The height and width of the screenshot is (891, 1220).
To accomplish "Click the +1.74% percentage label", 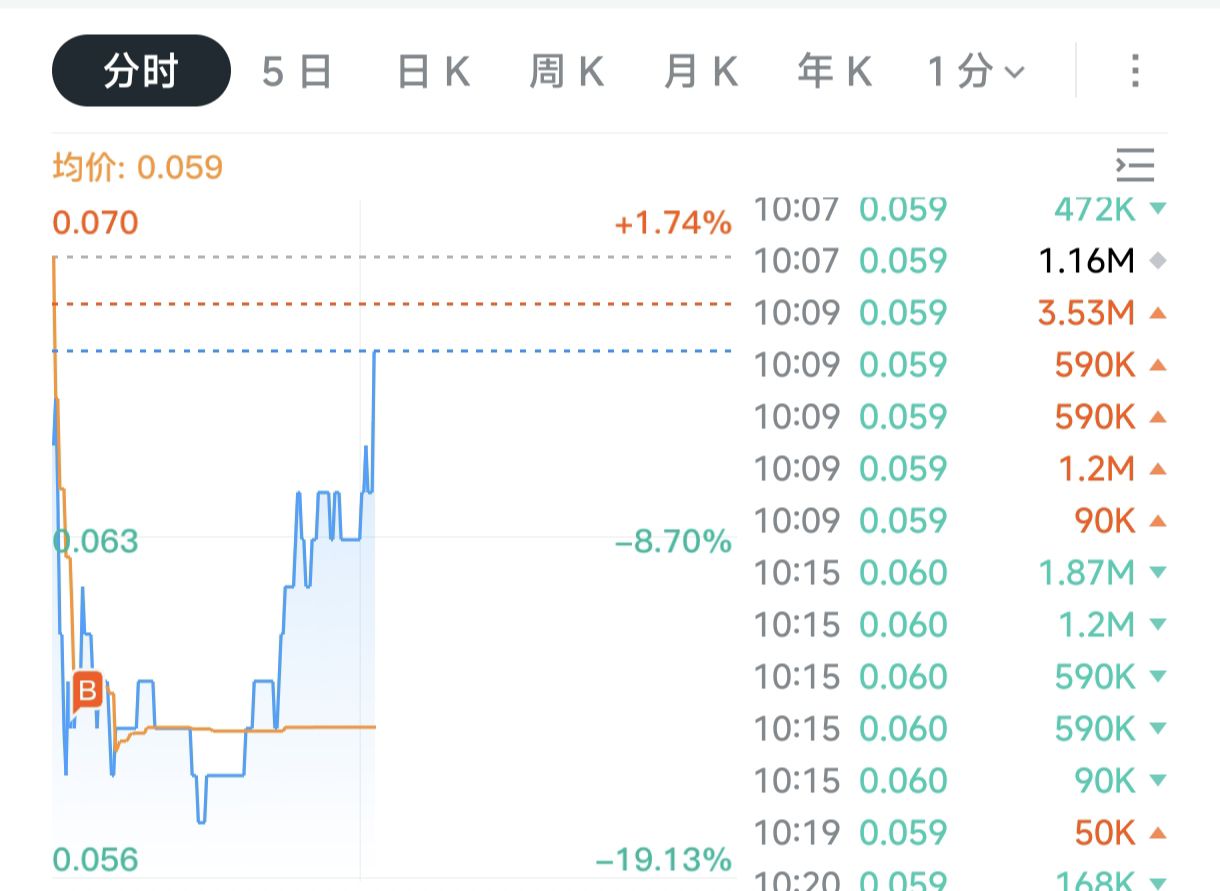I will coord(673,223).
